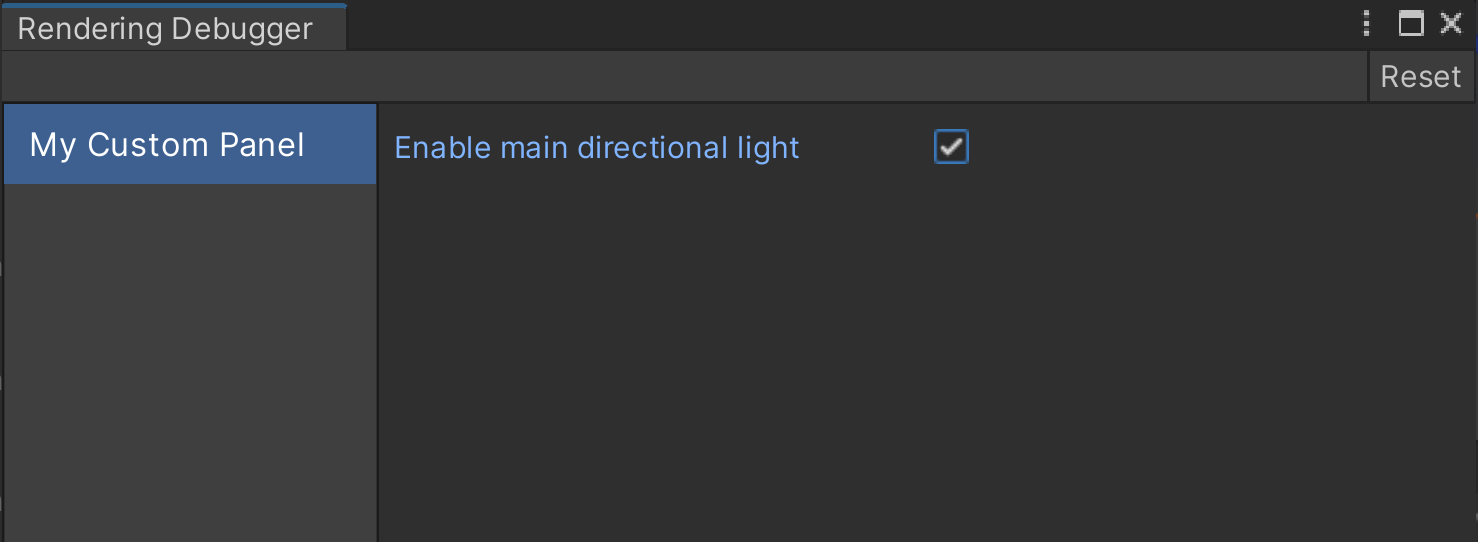Click empty sidebar space below My Custom Panel
Screen dimensions: 1478x542
[190, 360]
